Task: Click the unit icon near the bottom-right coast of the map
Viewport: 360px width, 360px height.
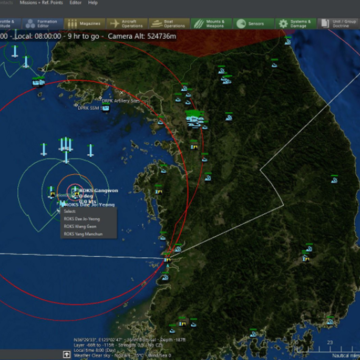Action: coord(330,321)
